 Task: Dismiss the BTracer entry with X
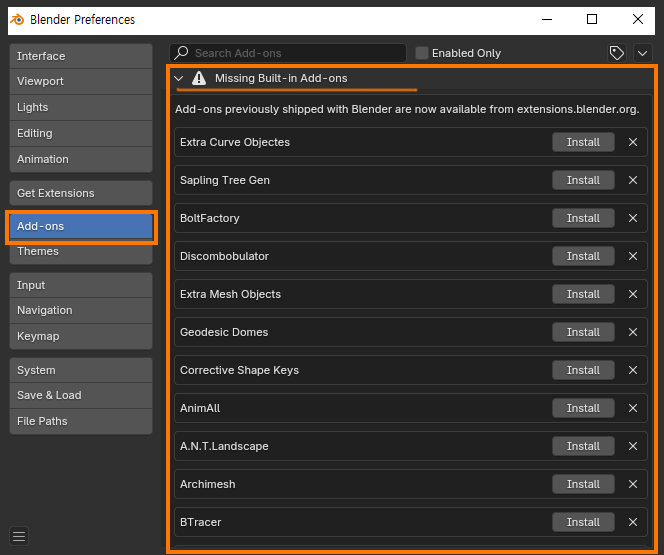tap(633, 522)
